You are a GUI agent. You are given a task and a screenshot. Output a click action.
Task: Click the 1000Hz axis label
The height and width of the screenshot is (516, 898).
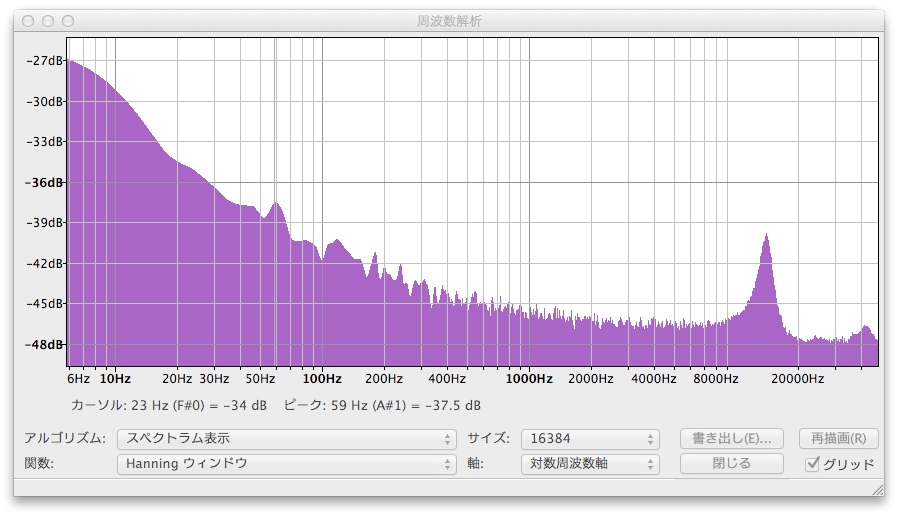tap(529, 379)
